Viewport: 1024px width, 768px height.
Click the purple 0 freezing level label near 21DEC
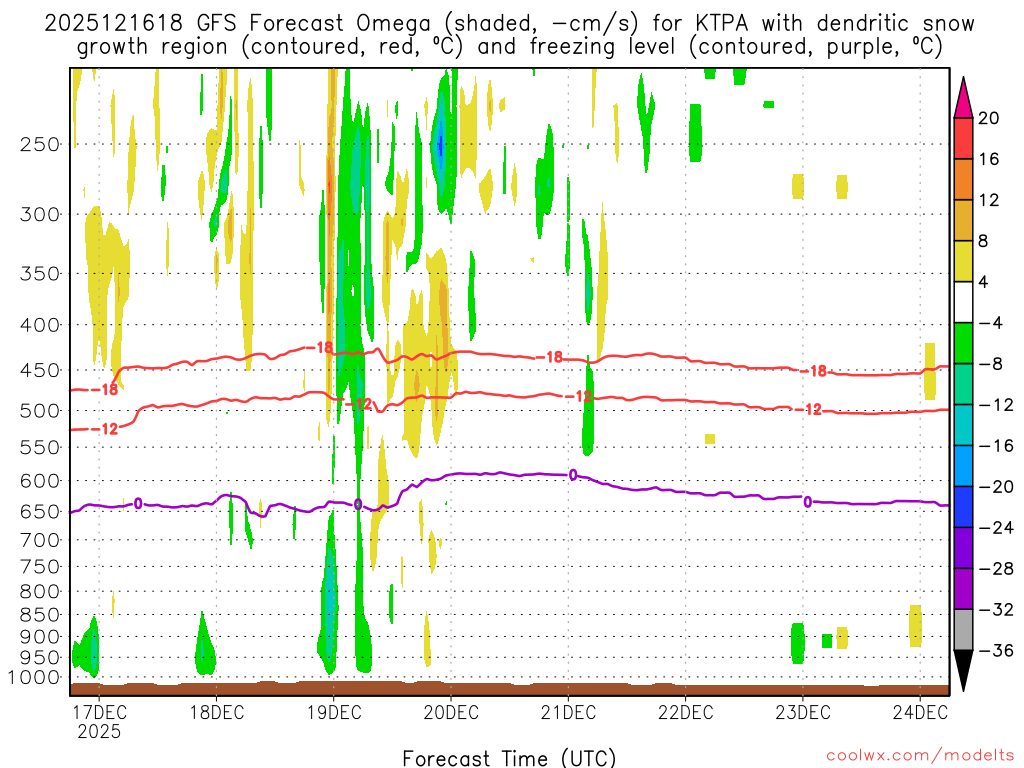tap(573, 475)
